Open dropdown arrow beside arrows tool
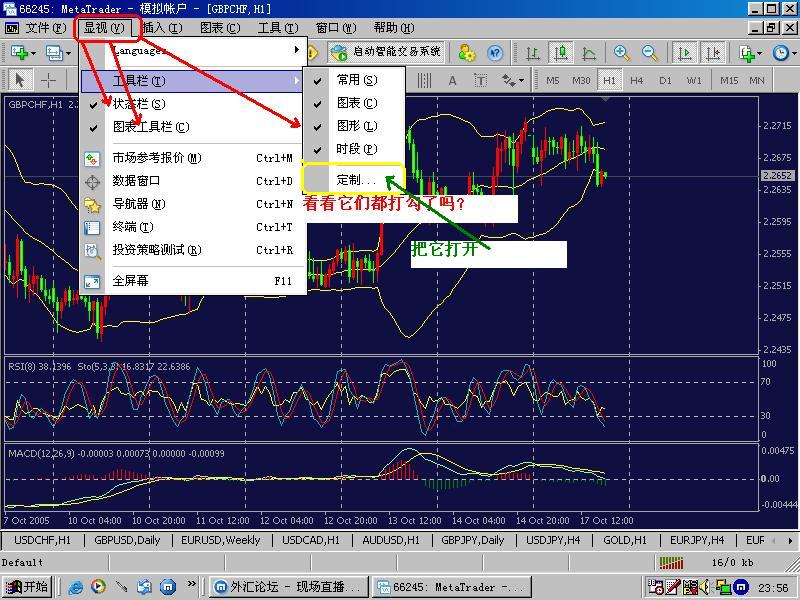This screenshot has width=800, height=600. click(521, 81)
